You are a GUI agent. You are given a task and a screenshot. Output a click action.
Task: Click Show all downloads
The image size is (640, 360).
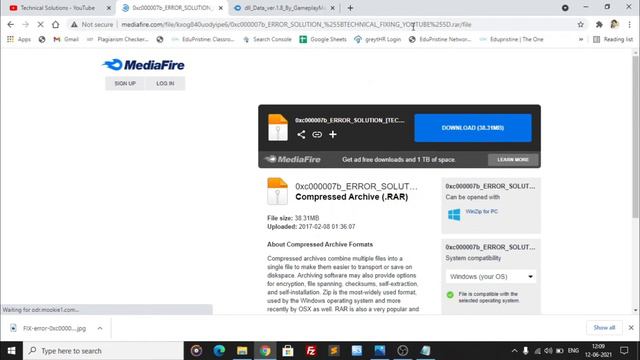tap(604, 328)
